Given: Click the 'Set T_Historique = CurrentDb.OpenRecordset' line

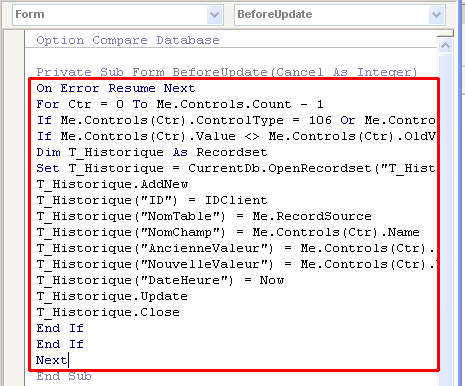Looking at the screenshot, I should click(x=236, y=168).
